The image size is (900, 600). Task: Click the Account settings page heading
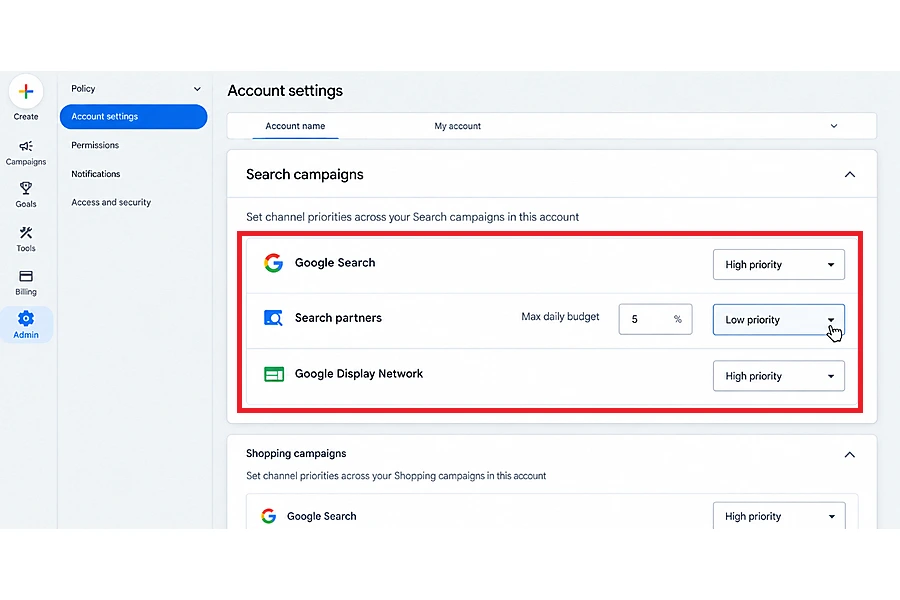pyautogui.click(x=285, y=91)
